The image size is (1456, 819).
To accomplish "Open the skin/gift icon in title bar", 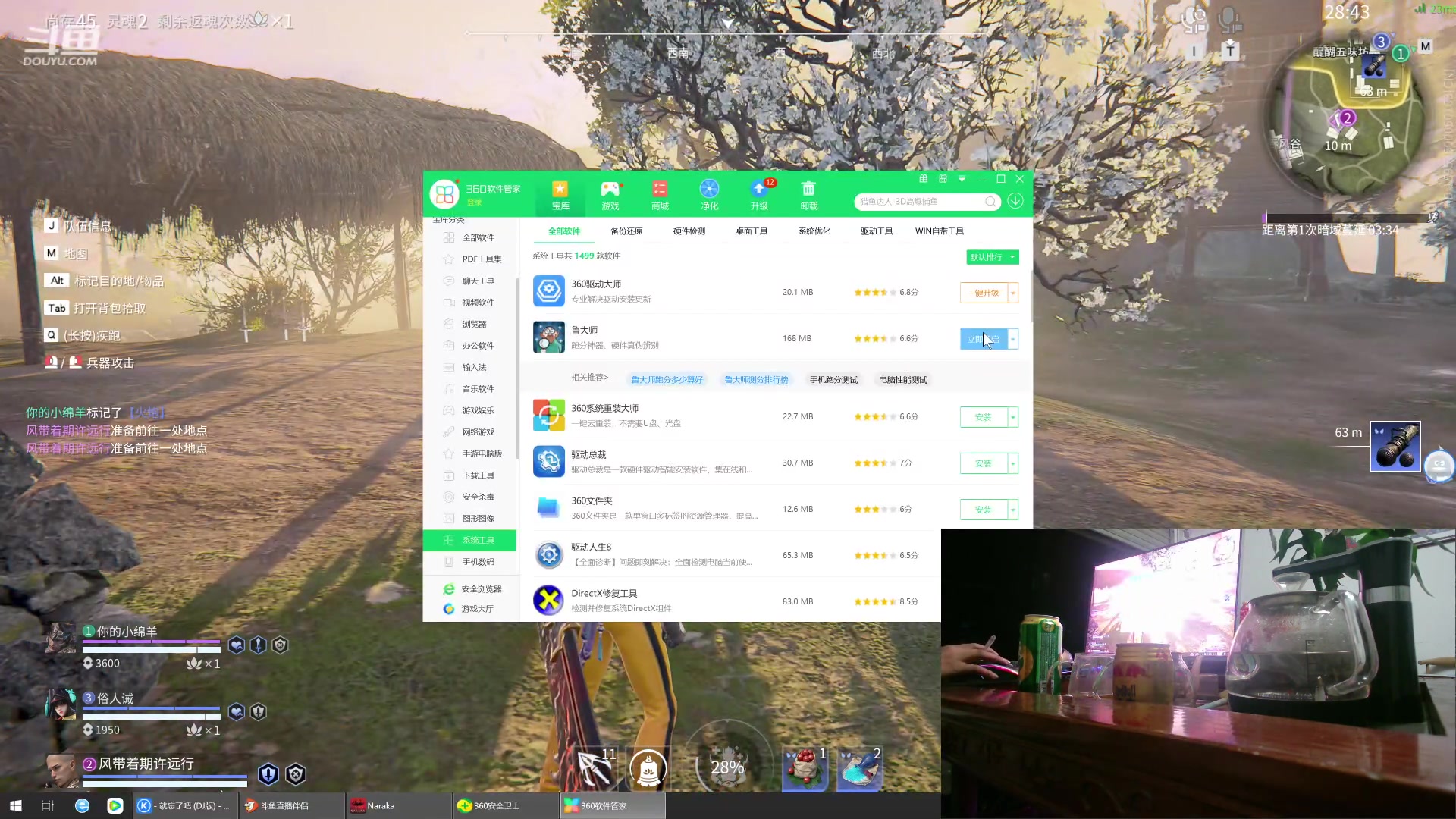I will tap(923, 179).
